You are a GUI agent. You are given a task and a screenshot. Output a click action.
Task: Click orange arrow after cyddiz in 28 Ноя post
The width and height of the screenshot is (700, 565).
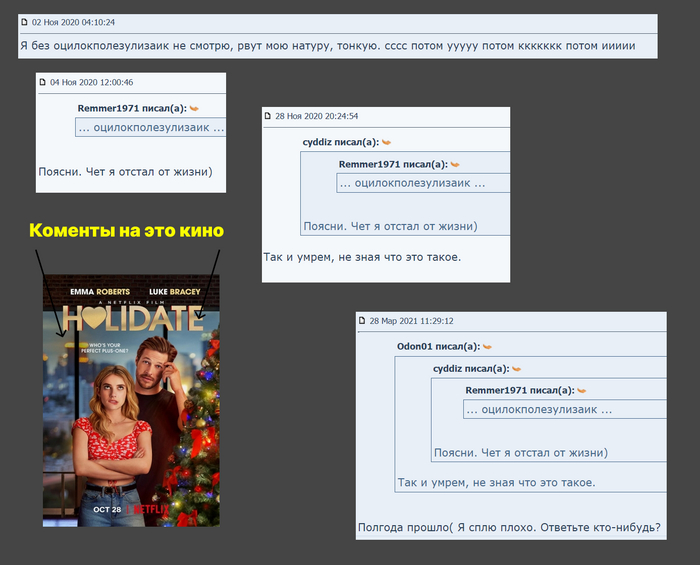tap(386, 143)
